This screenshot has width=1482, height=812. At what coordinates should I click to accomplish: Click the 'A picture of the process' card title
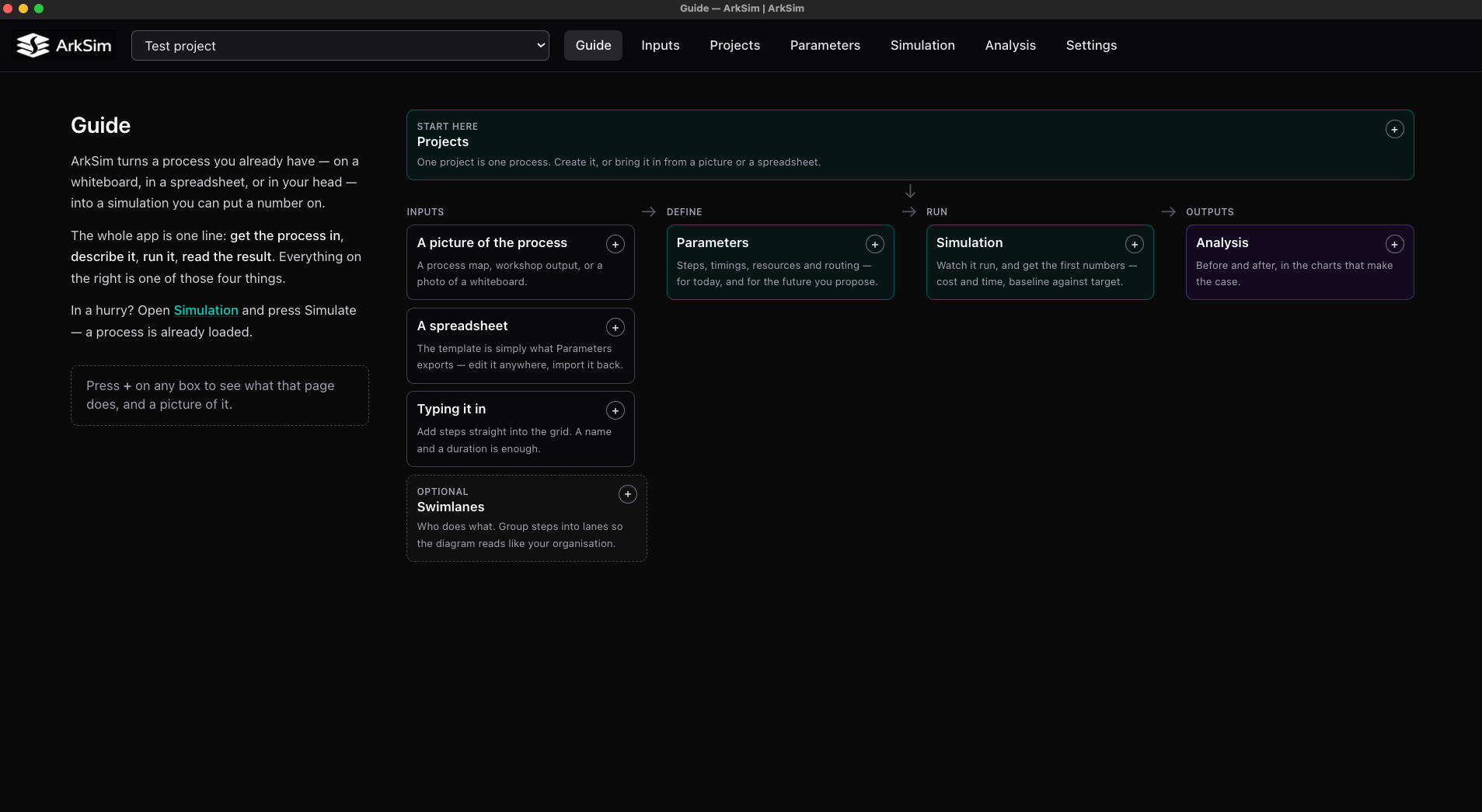pyautogui.click(x=492, y=242)
